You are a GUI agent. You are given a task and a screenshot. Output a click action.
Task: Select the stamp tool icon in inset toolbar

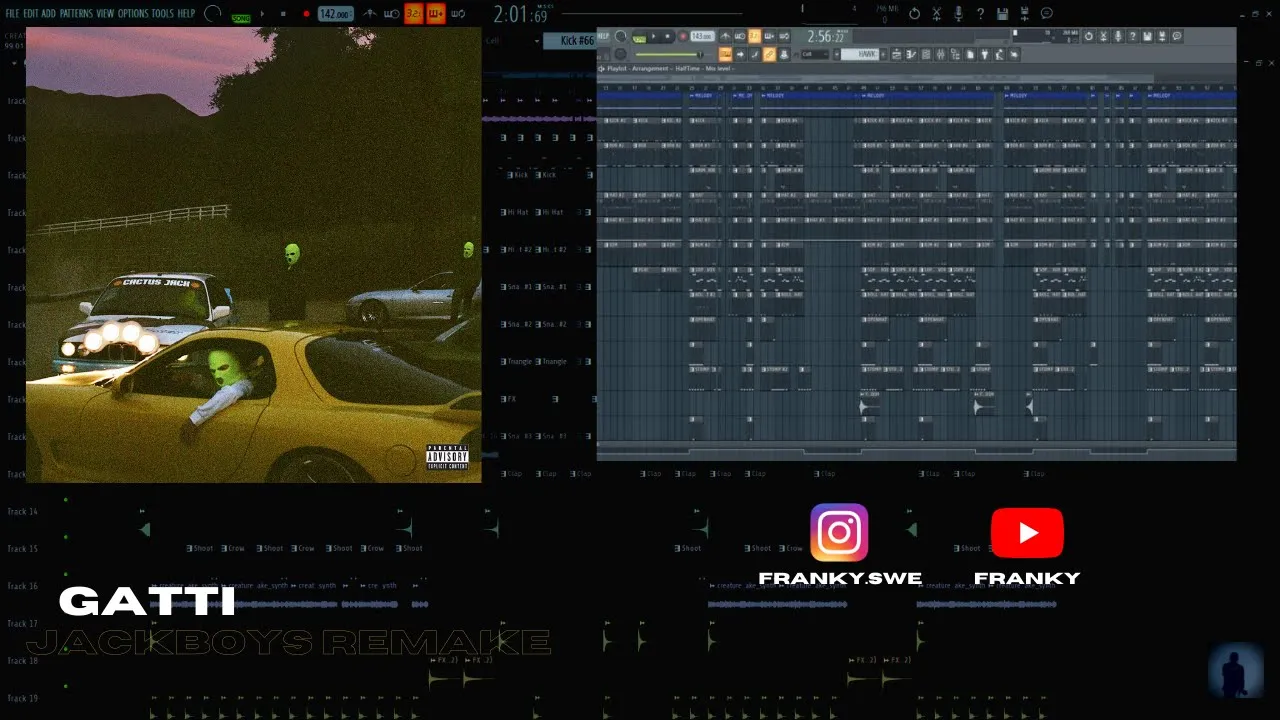pyautogui.click(x=784, y=54)
